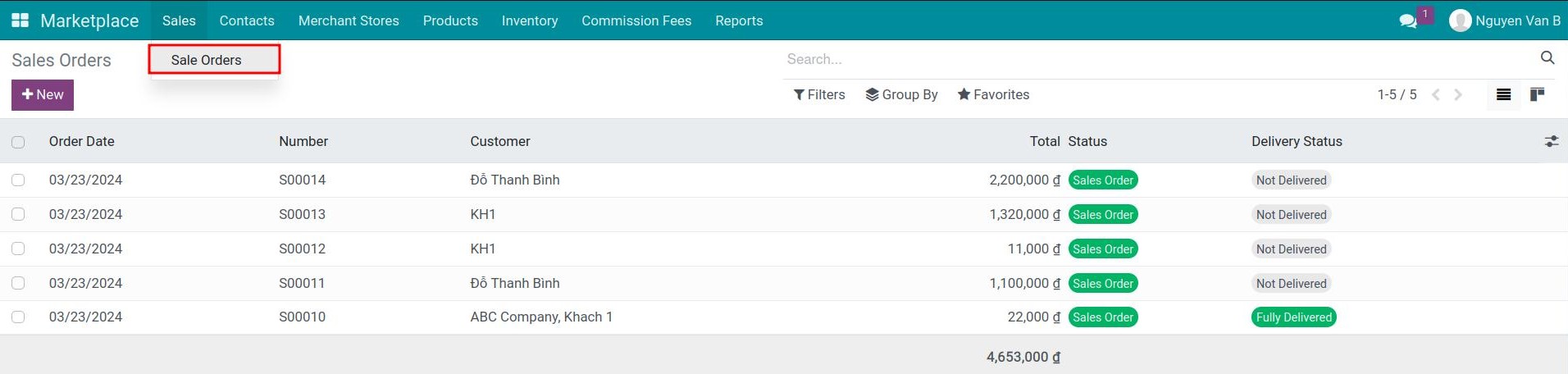Open order number S00012
Screen dimensions: 1568x374
303,249
